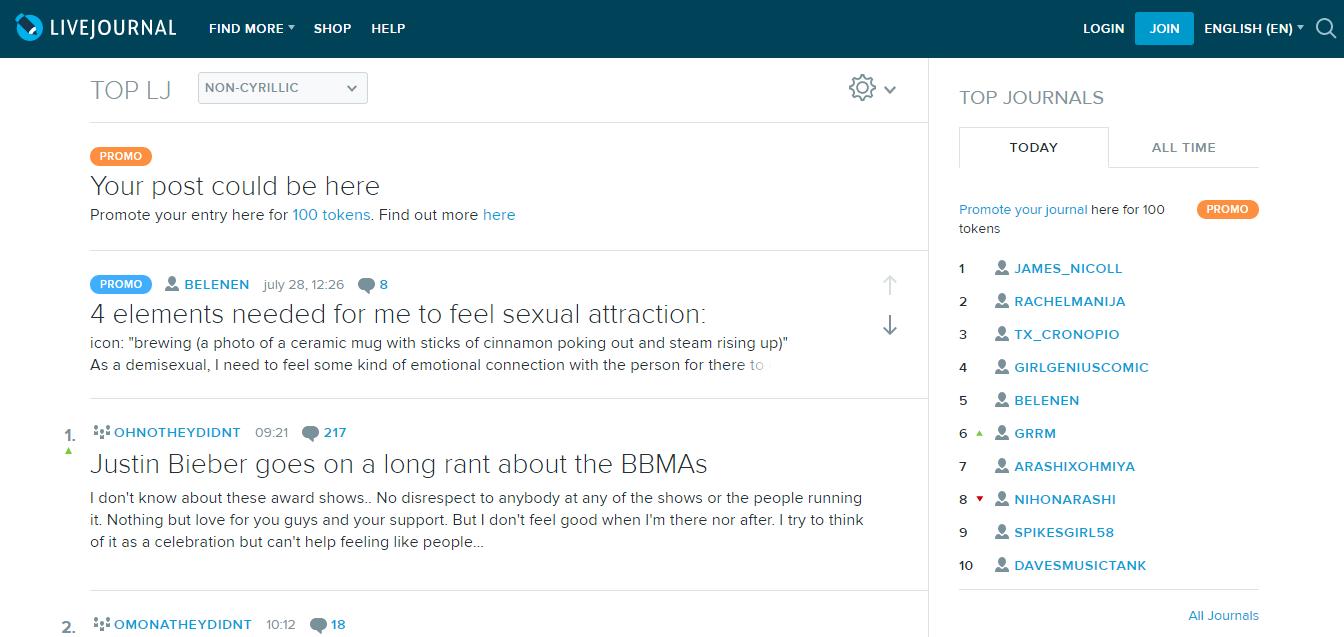The width and height of the screenshot is (1344, 637).
Task: Click the user icon next to ARASHIXOHMIYA
Action: (1002, 466)
